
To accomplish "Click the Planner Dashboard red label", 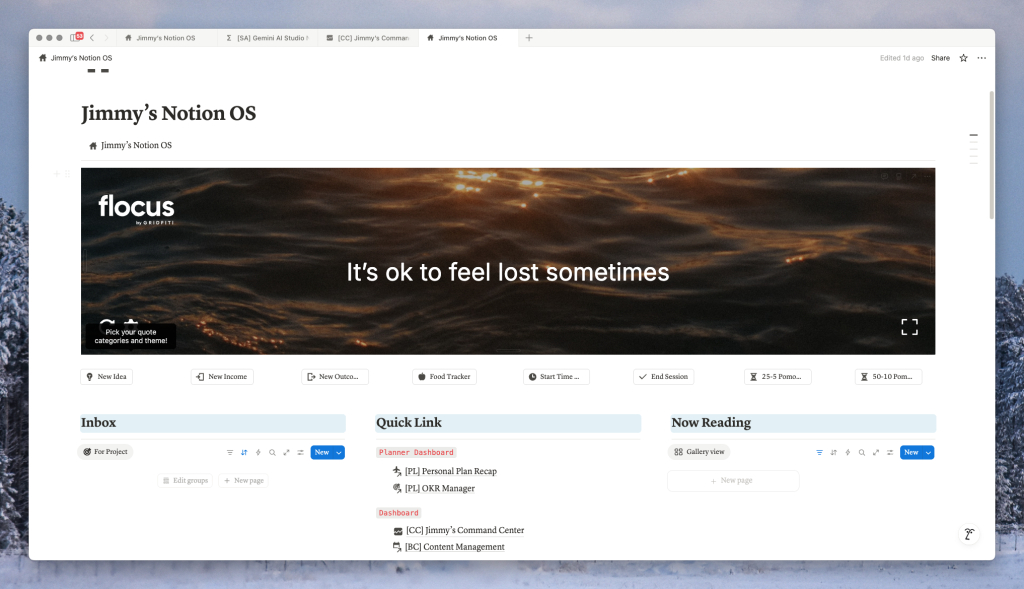I will point(416,453).
